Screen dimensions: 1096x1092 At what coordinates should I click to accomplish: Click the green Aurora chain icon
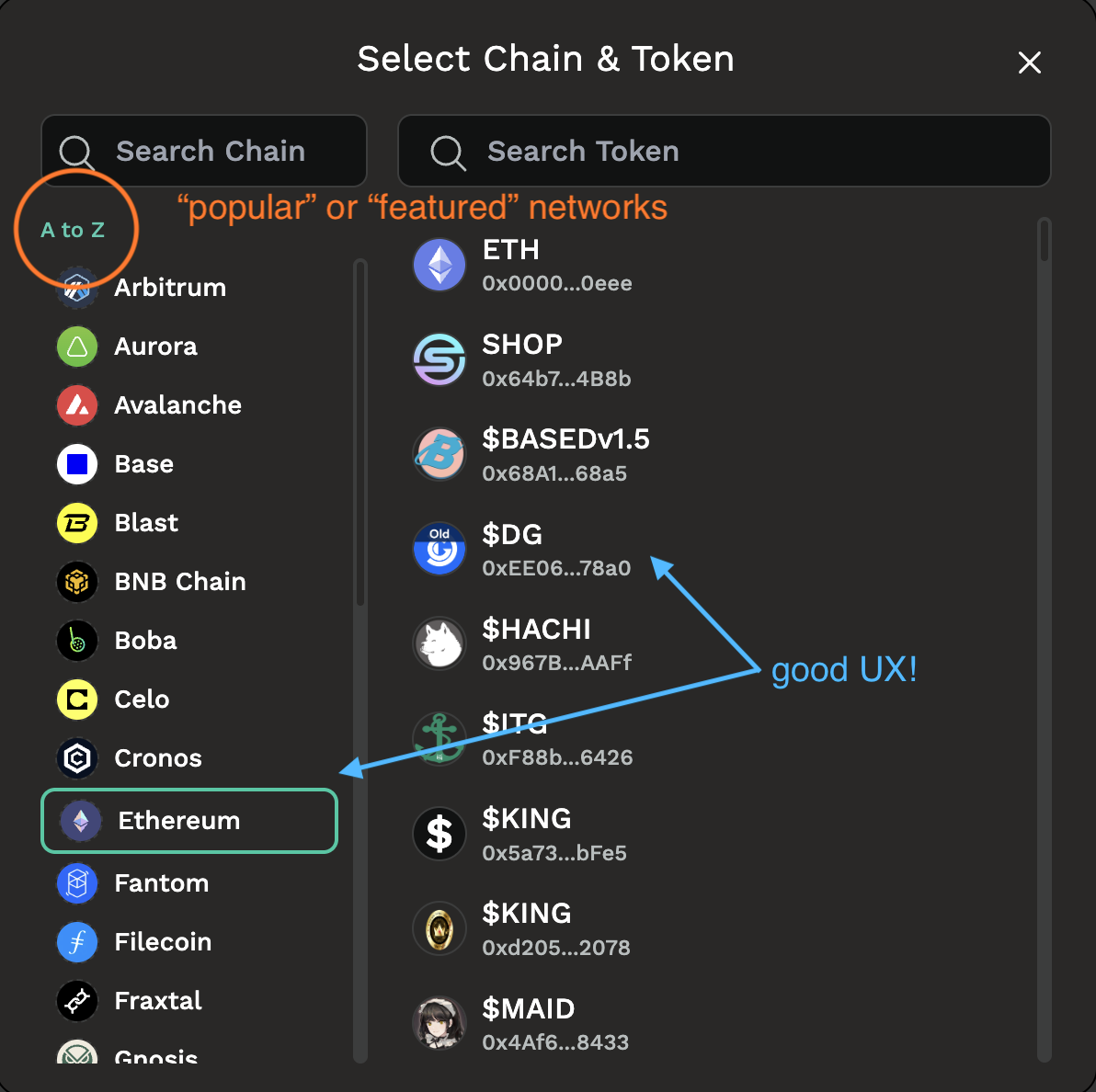[x=77, y=347]
